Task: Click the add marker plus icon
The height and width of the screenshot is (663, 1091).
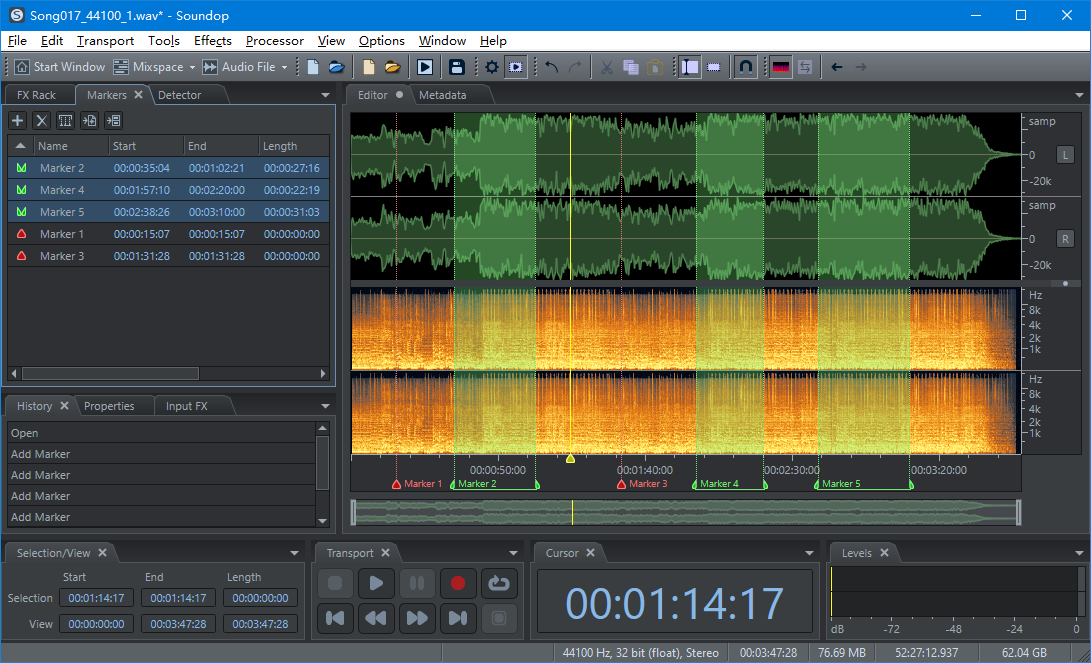Action: coord(17,120)
